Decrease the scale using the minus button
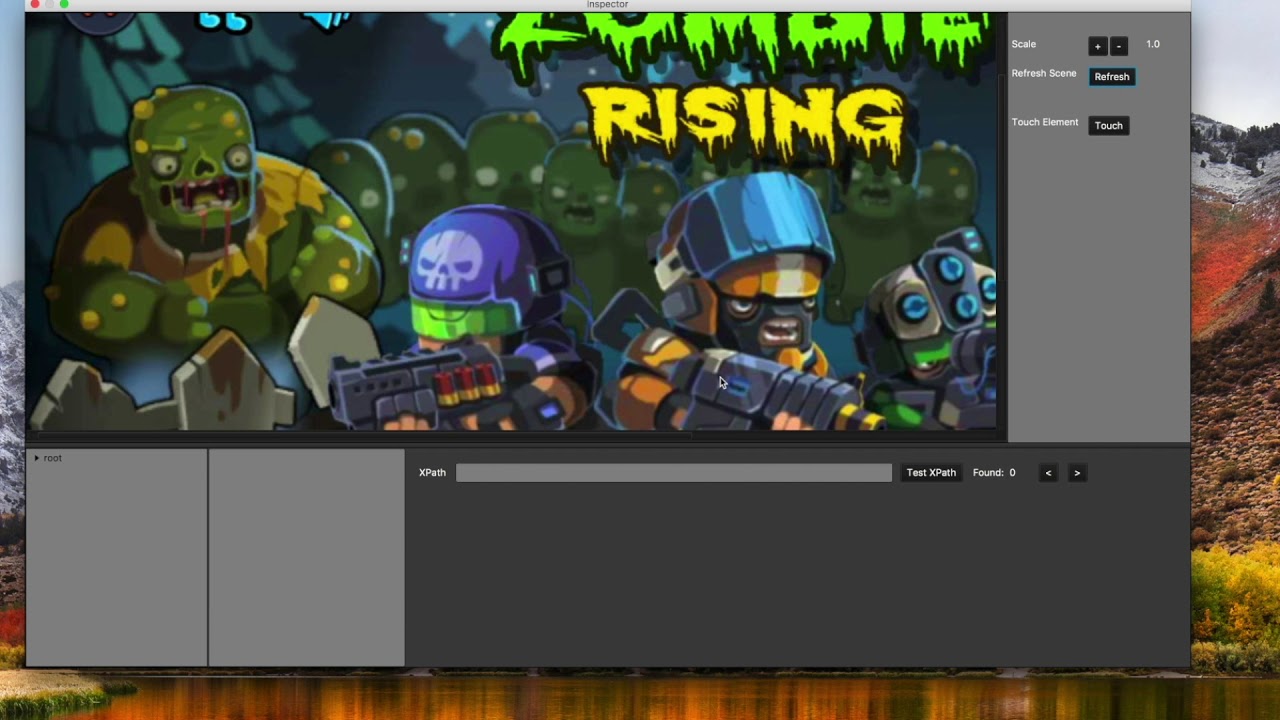The height and width of the screenshot is (720, 1280). tap(1118, 45)
